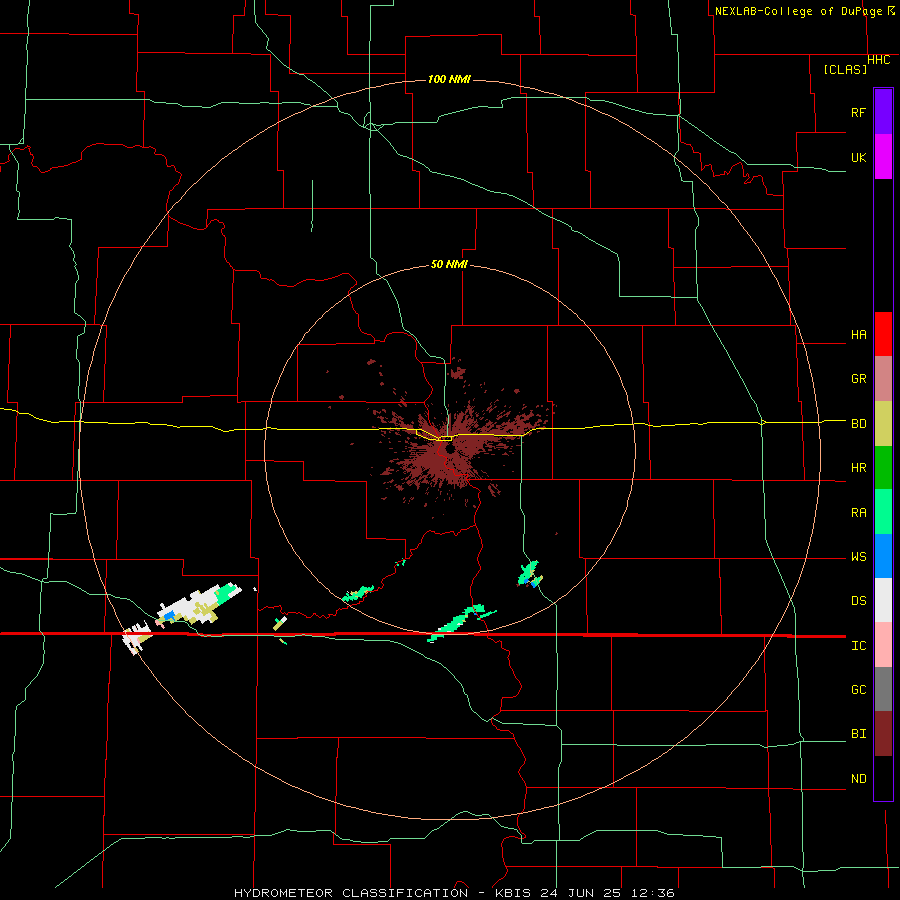Click the GR legend label
Viewport: 900px width, 900px height.
point(858,379)
